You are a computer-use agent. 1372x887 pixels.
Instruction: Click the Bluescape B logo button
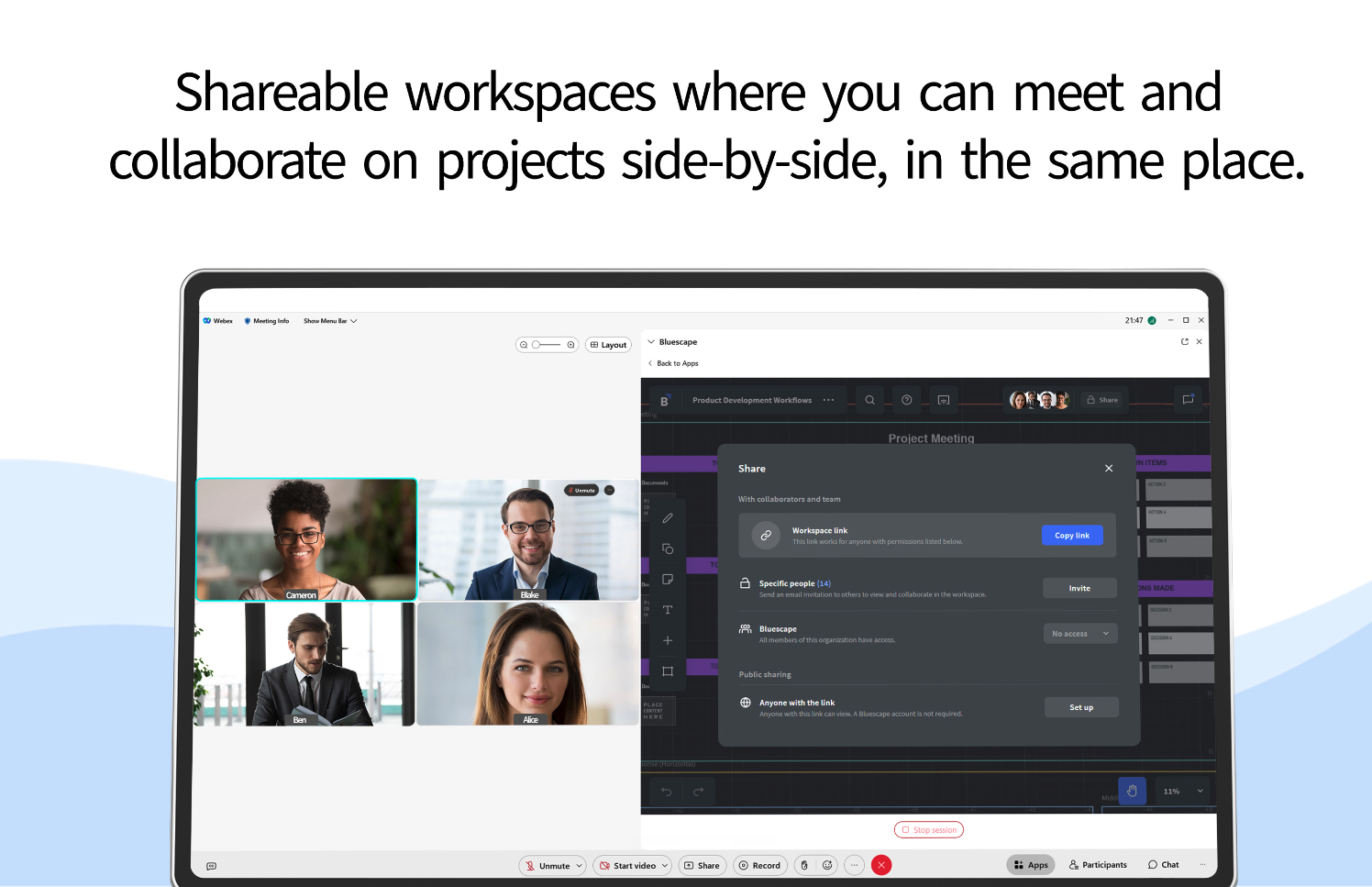point(664,401)
